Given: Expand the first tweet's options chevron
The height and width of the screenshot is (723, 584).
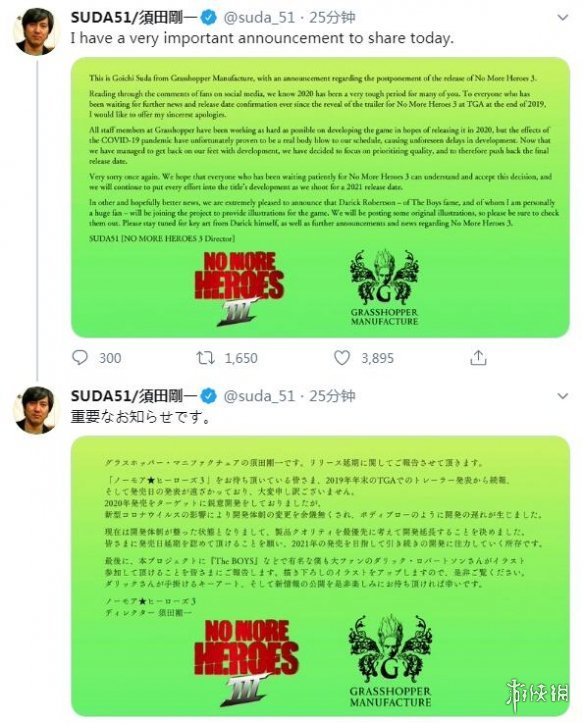Looking at the screenshot, I should pos(562,18).
